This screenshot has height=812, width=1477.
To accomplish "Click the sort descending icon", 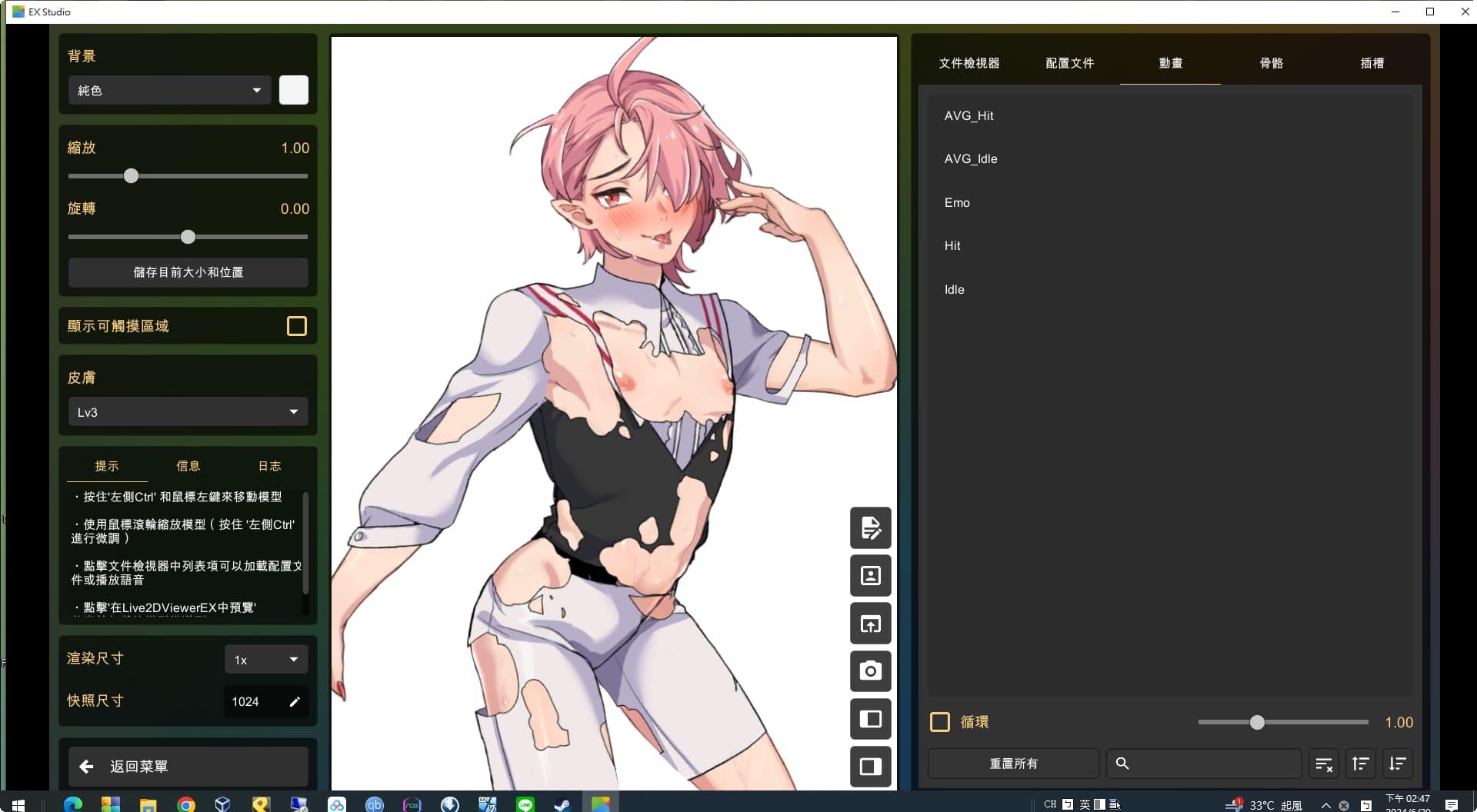I will (x=1397, y=764).
